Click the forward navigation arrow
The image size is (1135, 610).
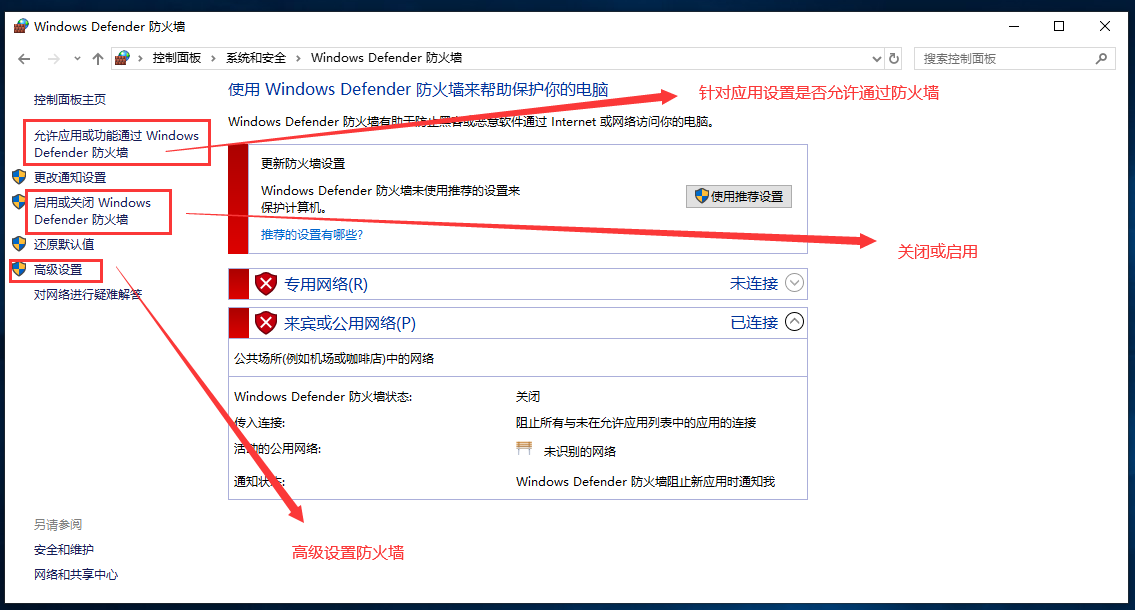pos(54,59)
